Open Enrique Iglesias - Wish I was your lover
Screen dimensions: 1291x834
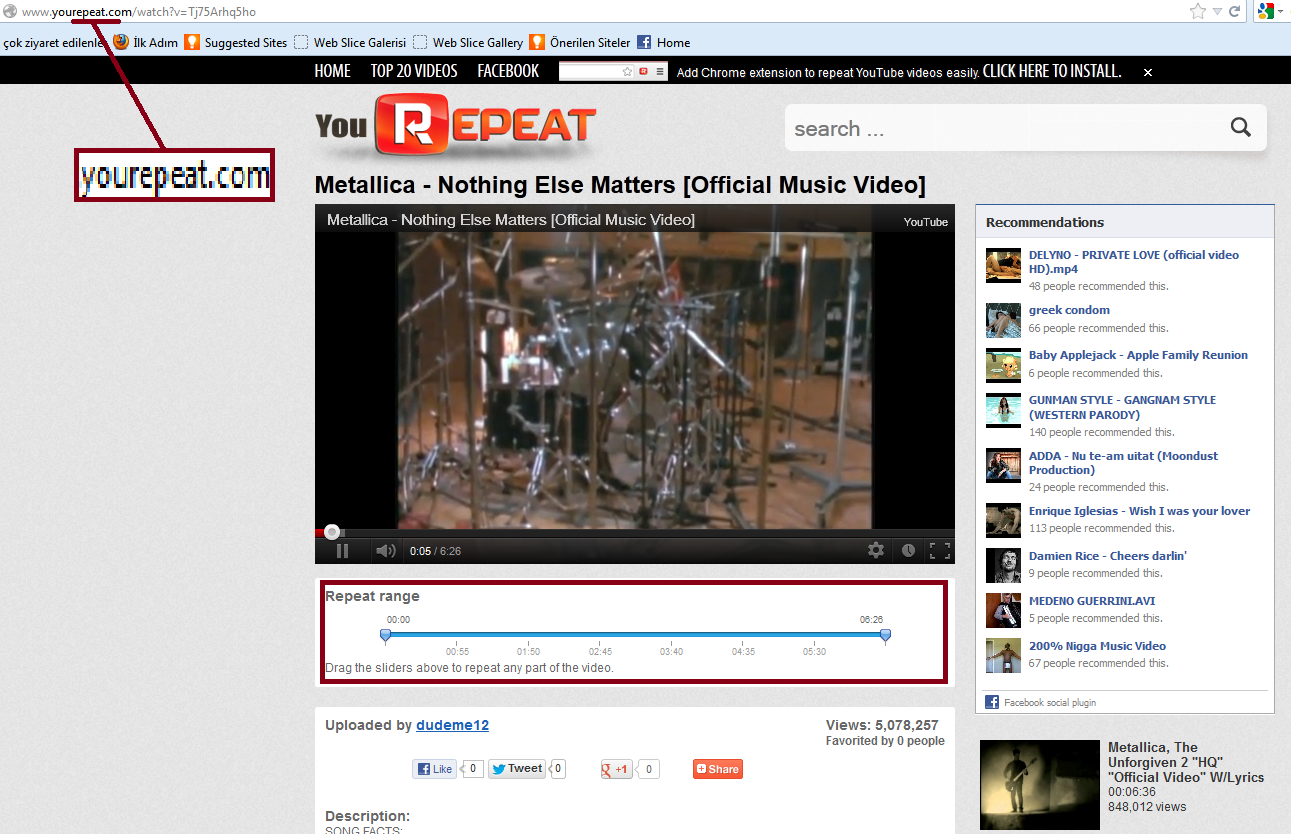coord(1139,511)
